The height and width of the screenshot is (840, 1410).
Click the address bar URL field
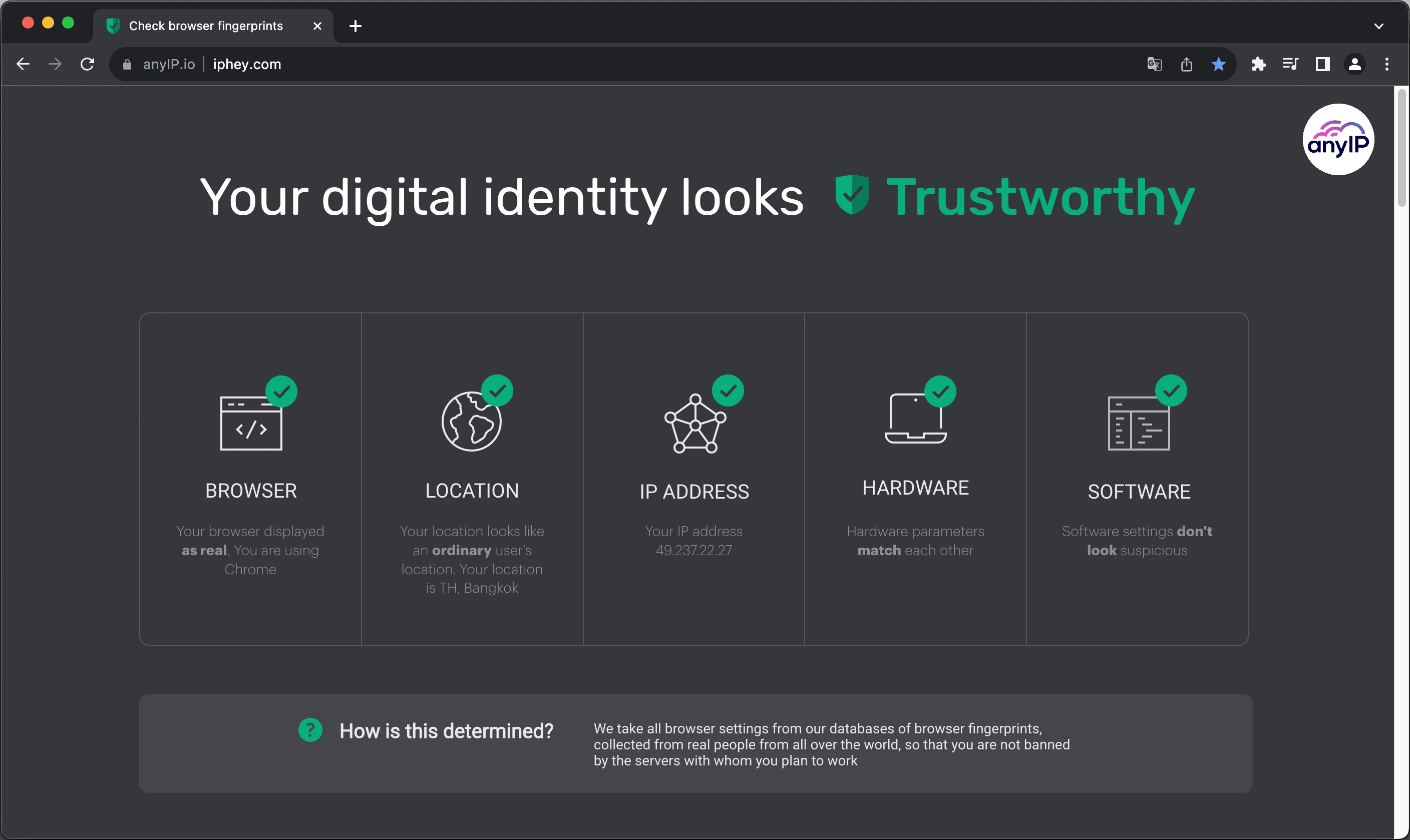coord(623,65)
